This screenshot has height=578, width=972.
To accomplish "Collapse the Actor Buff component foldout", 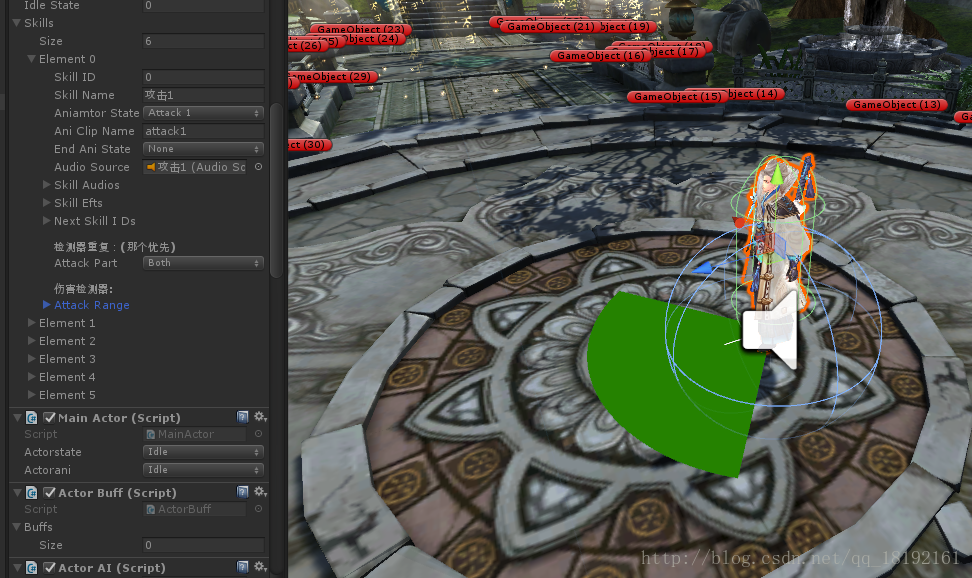I will click(17, 492).
